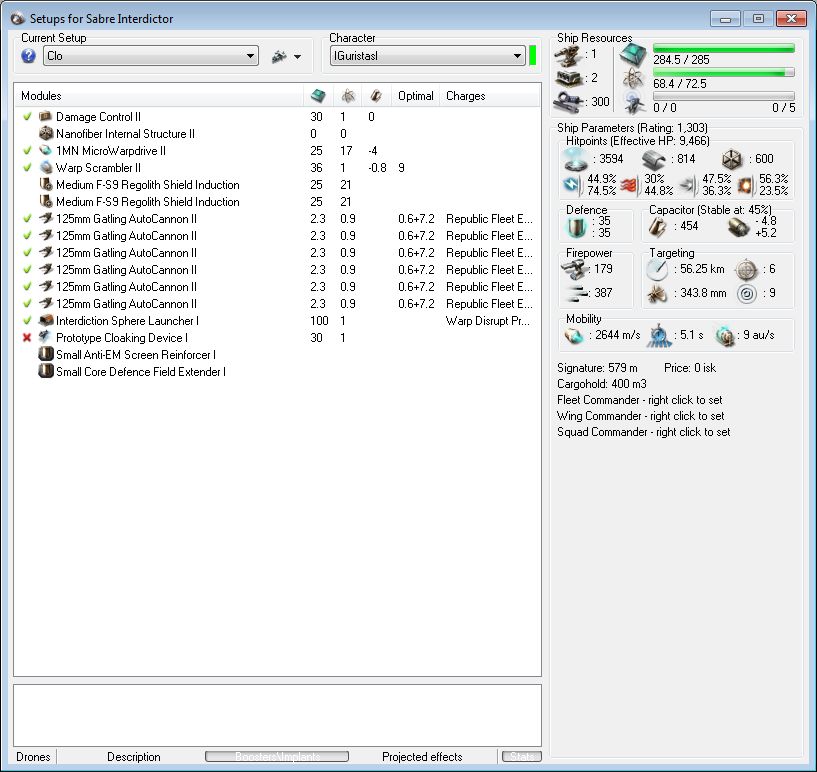Toggle the 1MN MicroWarpdrive II active checkmark

tap(27, 151)
